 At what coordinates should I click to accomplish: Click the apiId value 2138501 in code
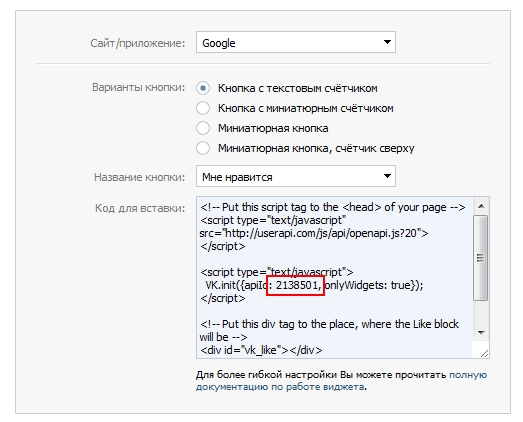click(296, 286)
